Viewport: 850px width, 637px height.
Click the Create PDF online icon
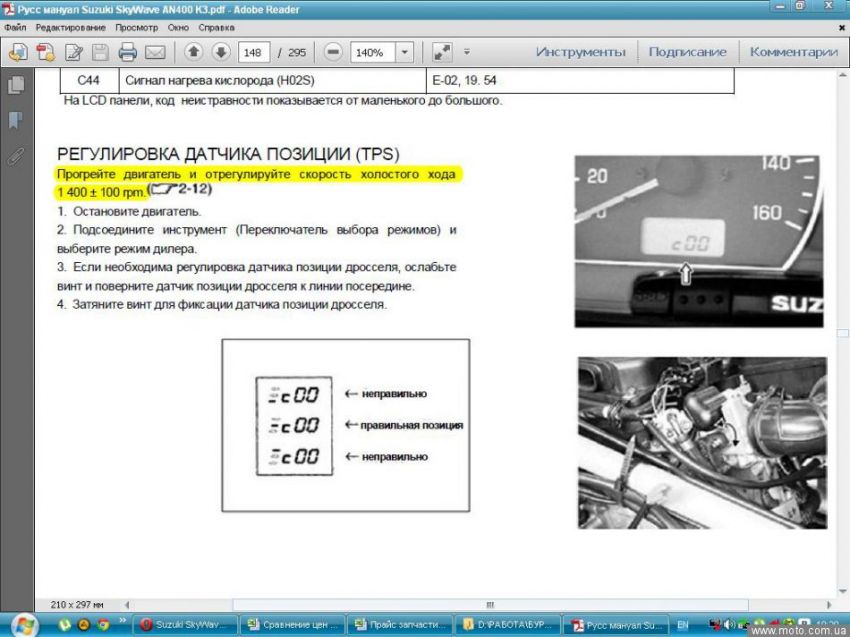[x=17, y=52]
